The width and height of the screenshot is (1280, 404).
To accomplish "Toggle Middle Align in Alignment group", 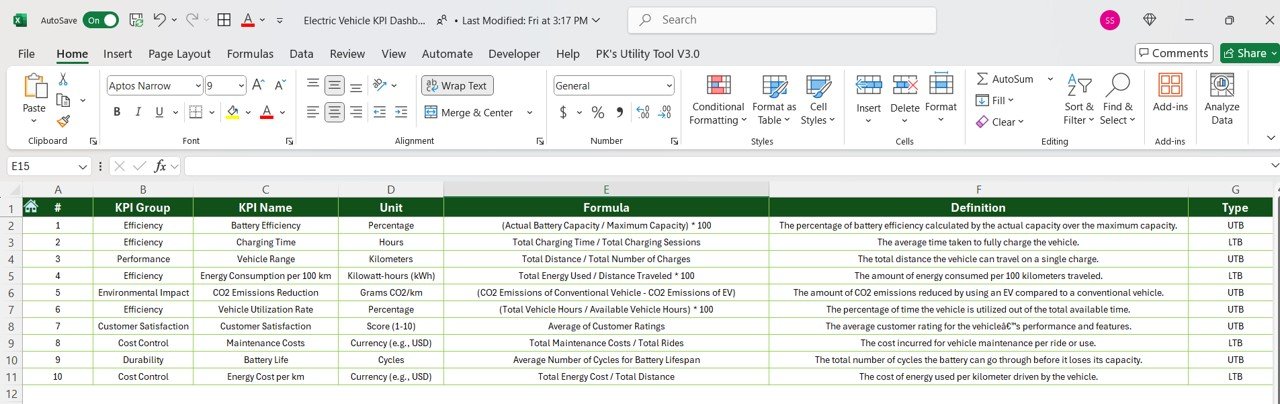I will pyautogui.click(x=335, y=86).
